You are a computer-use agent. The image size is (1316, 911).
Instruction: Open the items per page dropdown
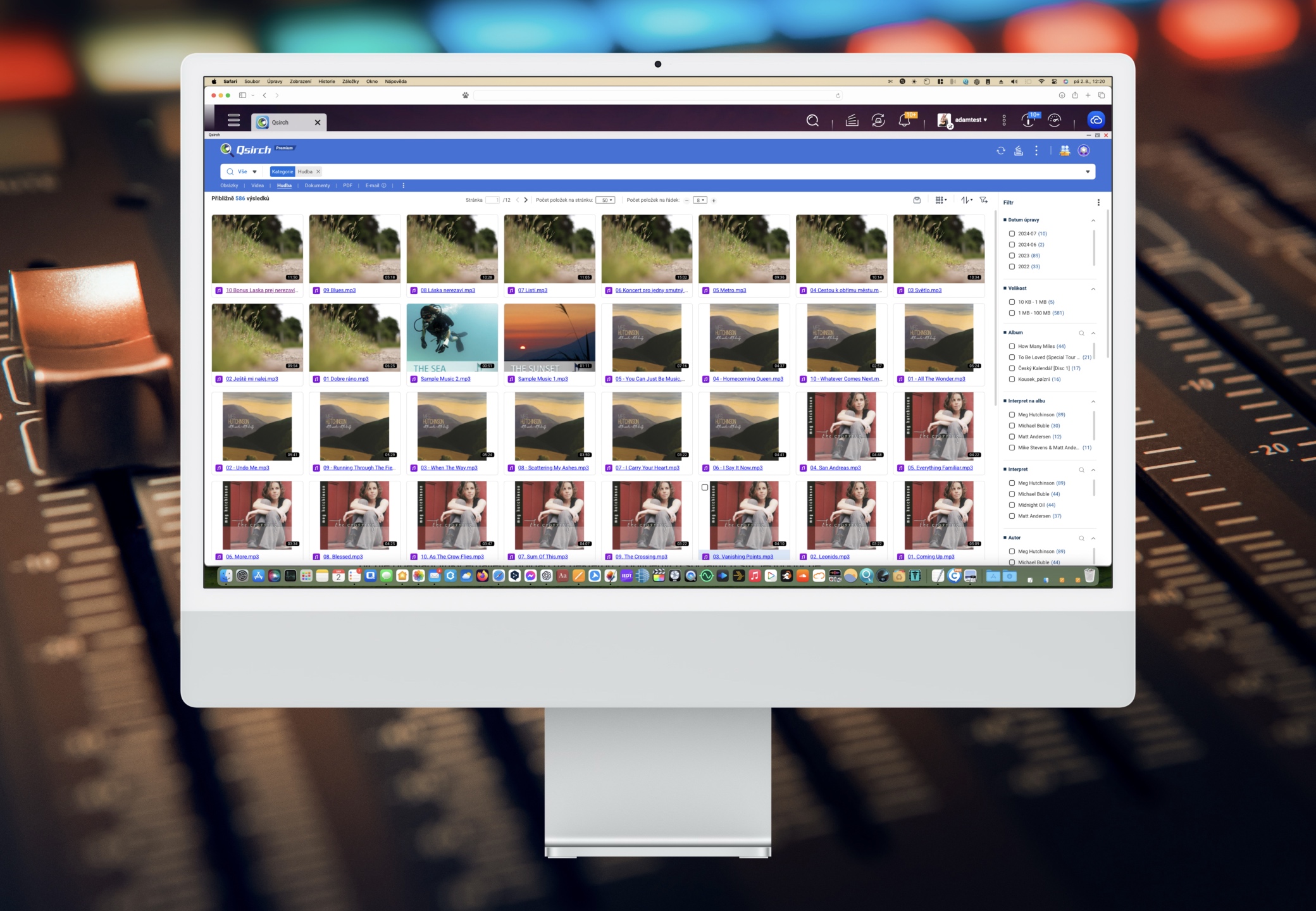point(605,201)
